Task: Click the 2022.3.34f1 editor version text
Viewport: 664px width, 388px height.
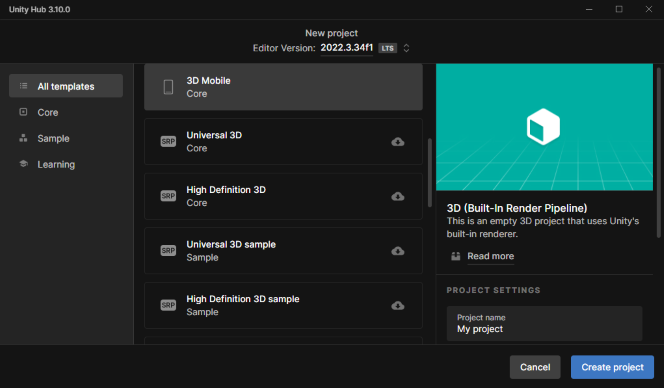Action: pos(346,47)
